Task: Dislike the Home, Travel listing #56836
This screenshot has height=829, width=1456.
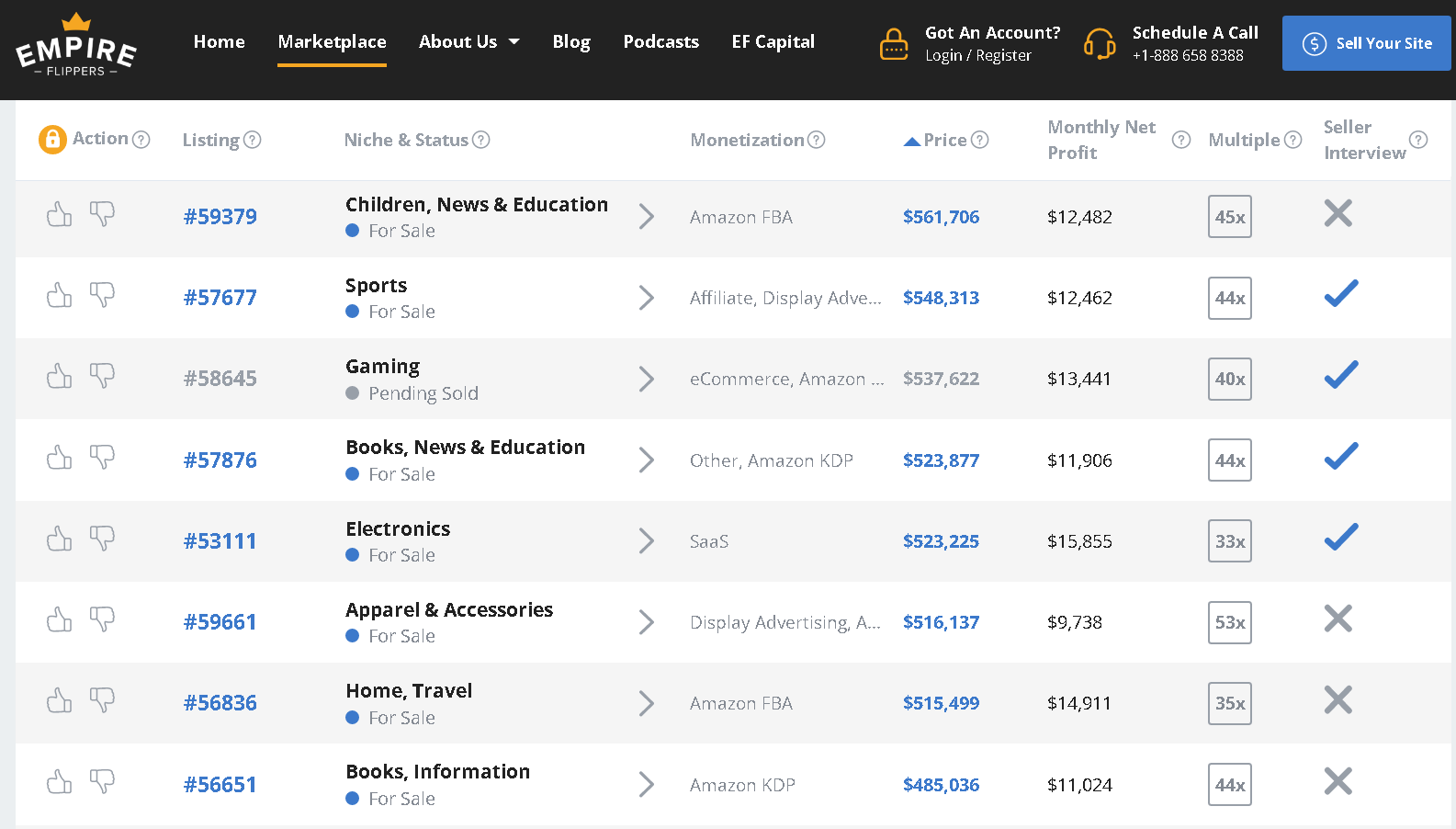Action: 102,700
